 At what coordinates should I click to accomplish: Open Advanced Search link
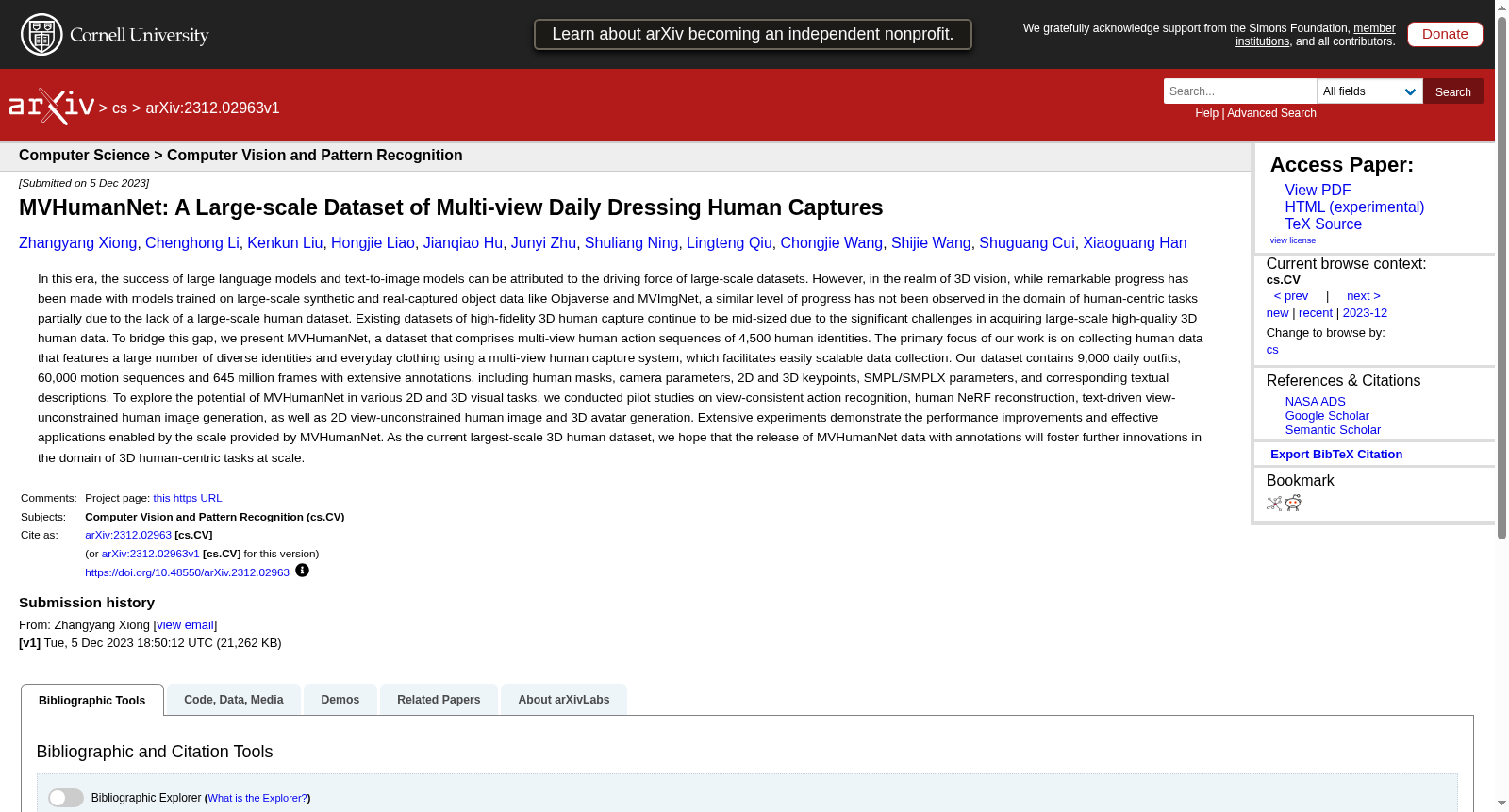(x=1271, y=113)
